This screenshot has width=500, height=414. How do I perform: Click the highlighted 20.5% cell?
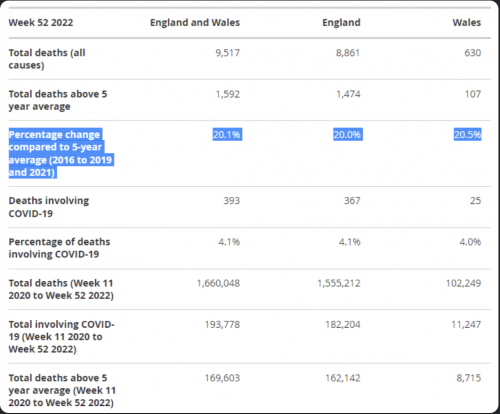pos(468,134)
